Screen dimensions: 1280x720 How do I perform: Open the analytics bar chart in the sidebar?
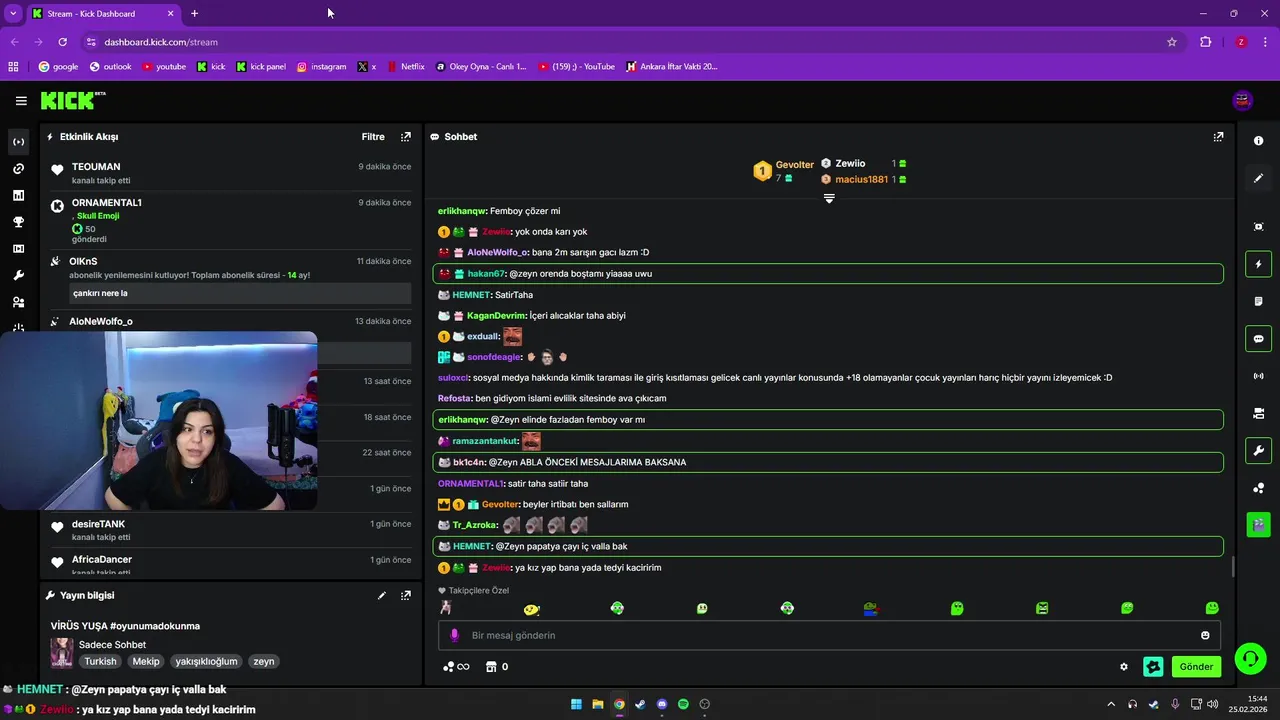coord(18,195)
